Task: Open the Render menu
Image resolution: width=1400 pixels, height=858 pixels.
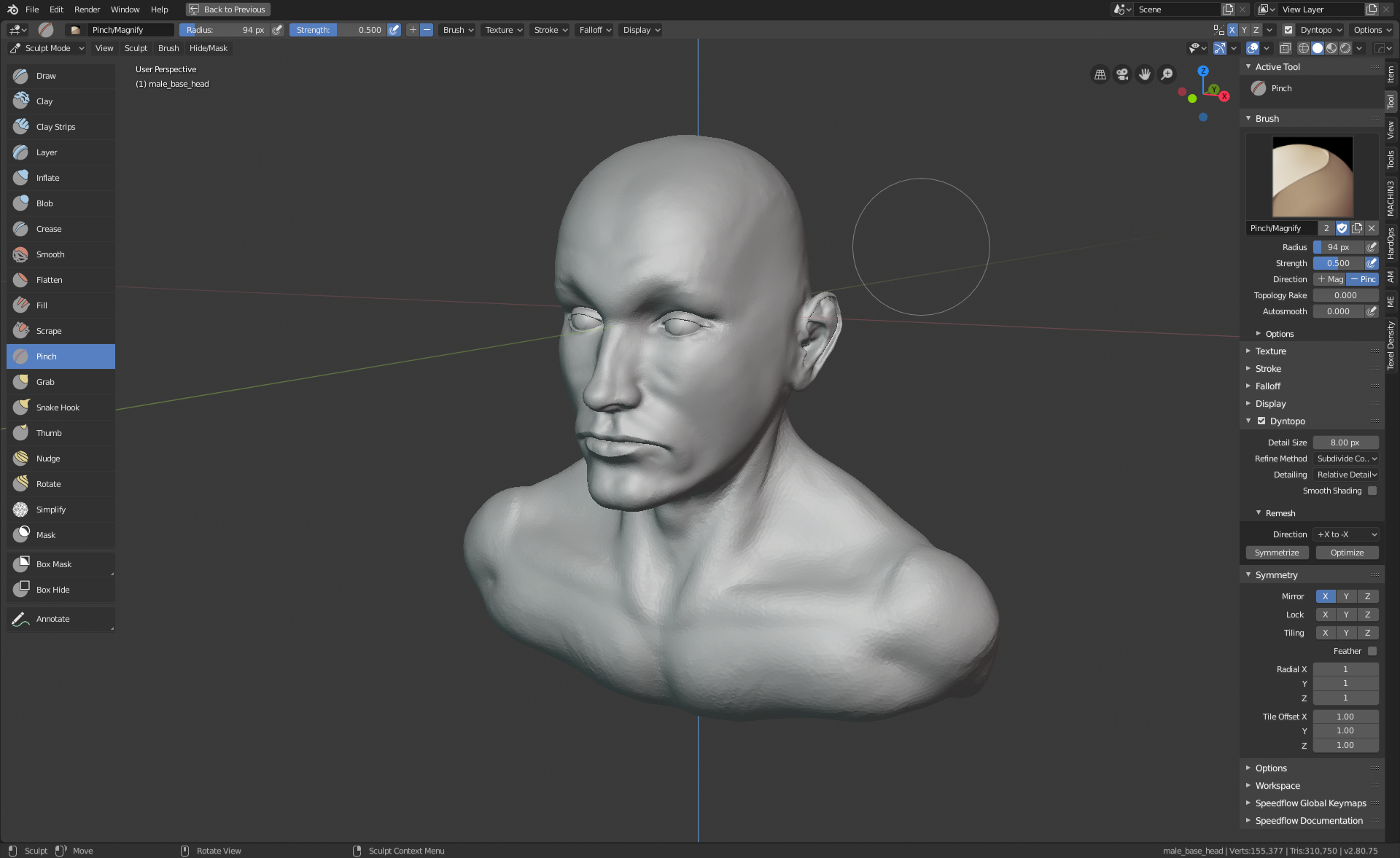Action: (x=87, y=9)
